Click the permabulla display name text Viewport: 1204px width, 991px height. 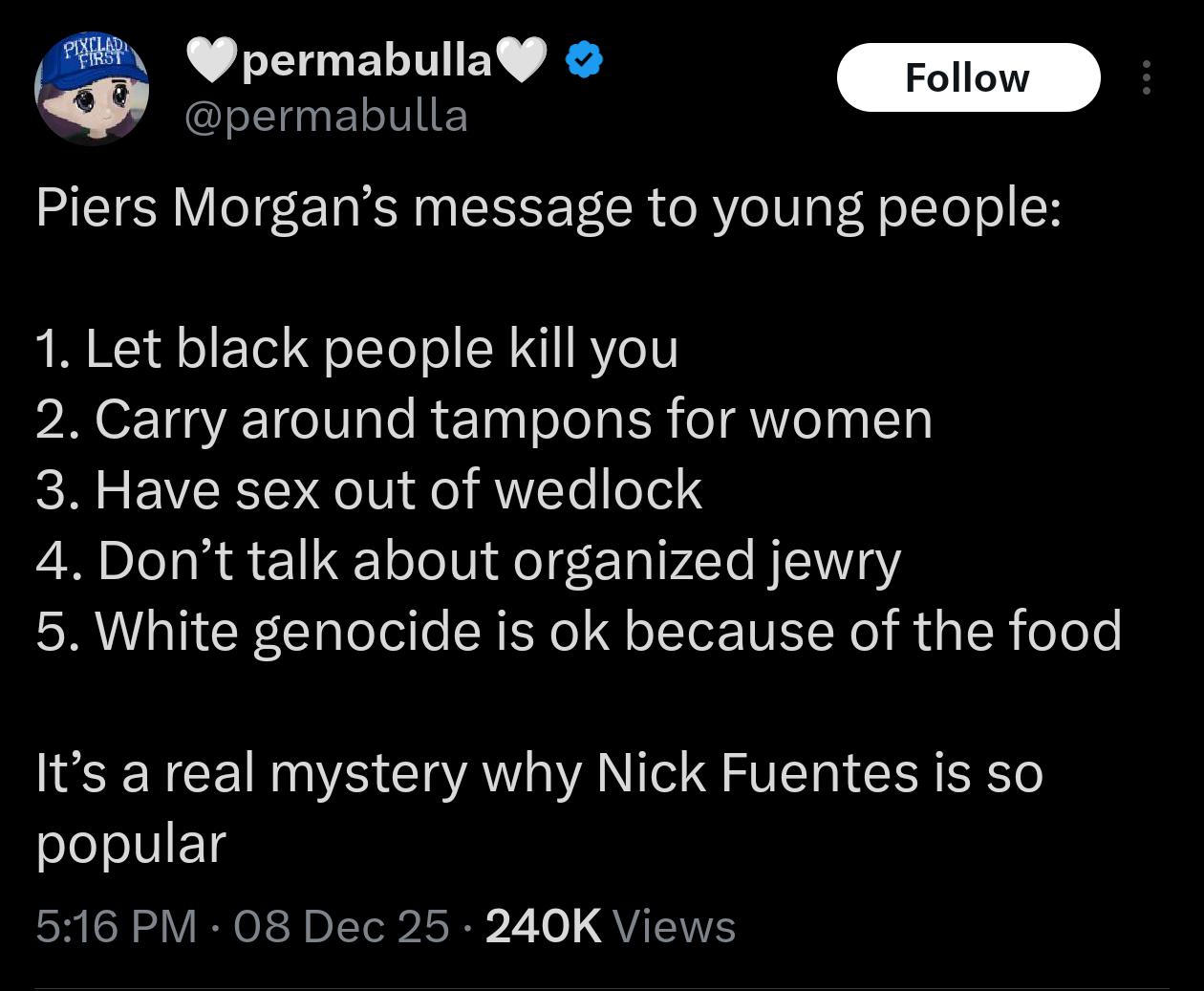pos(367,61)
